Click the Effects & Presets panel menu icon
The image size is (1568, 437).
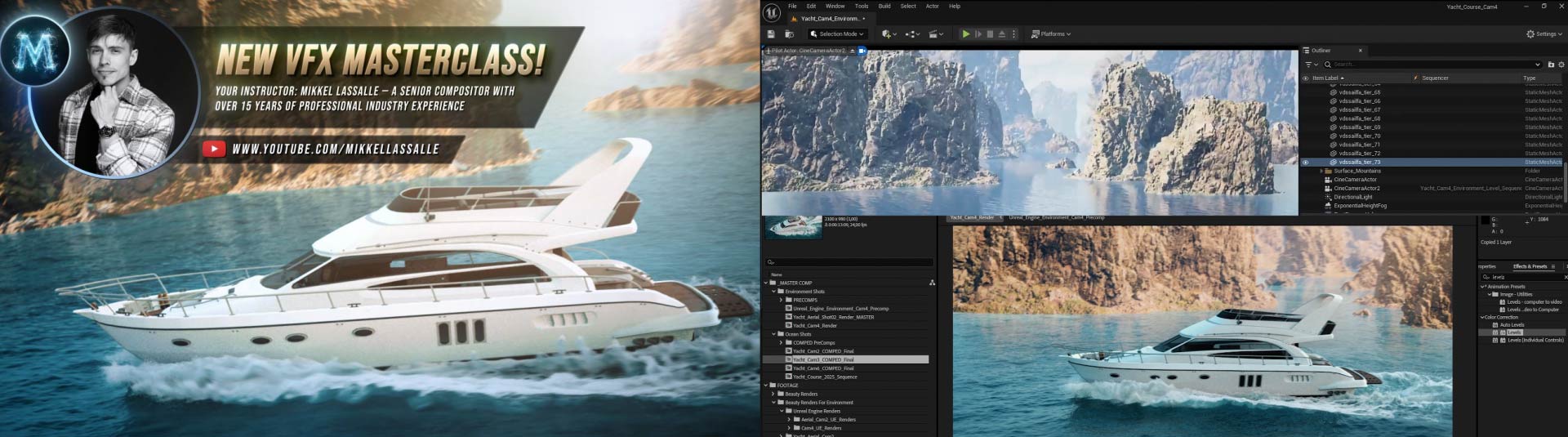tap(1553, 266)
